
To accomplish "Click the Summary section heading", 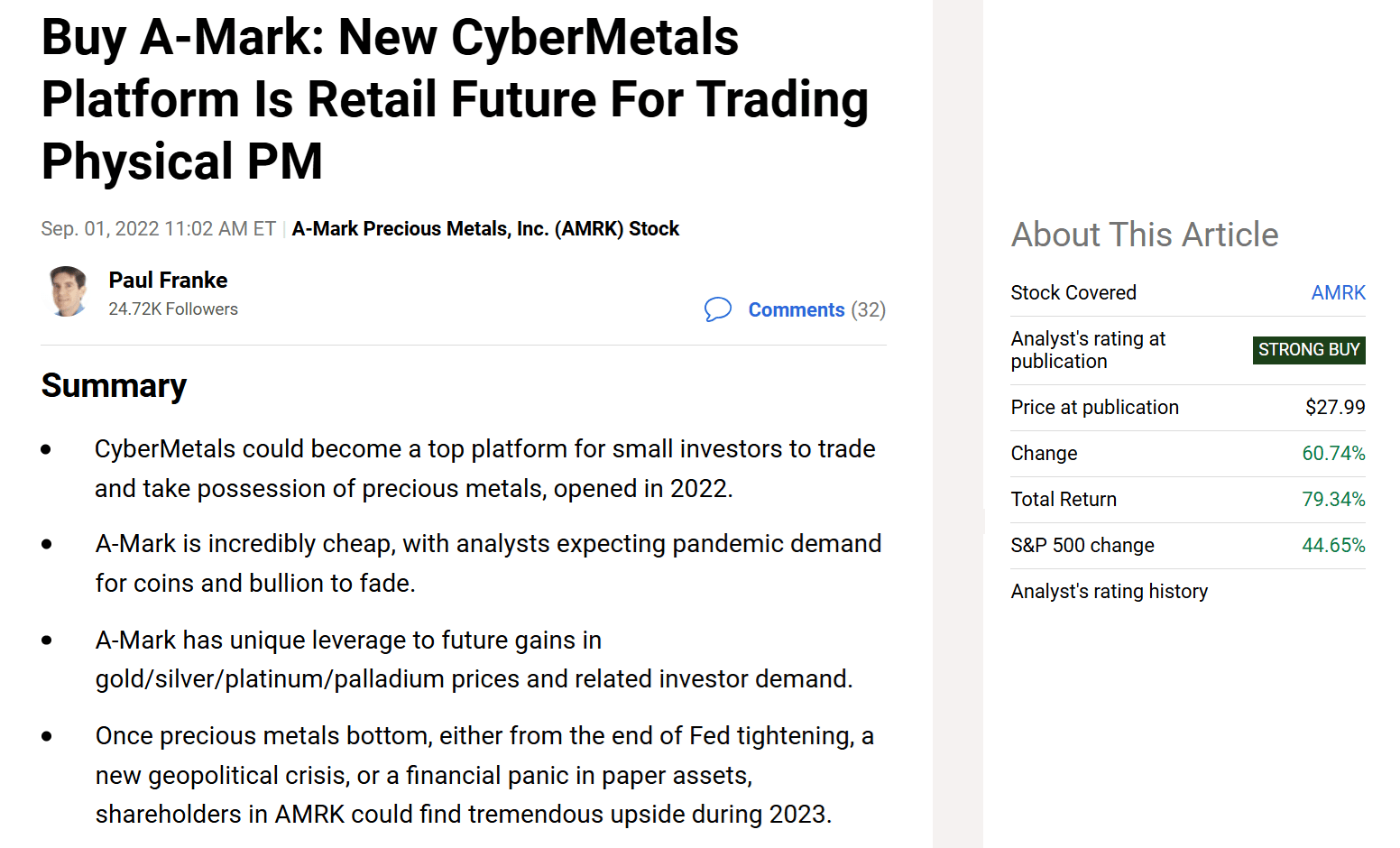I will [x=114, y=385].
